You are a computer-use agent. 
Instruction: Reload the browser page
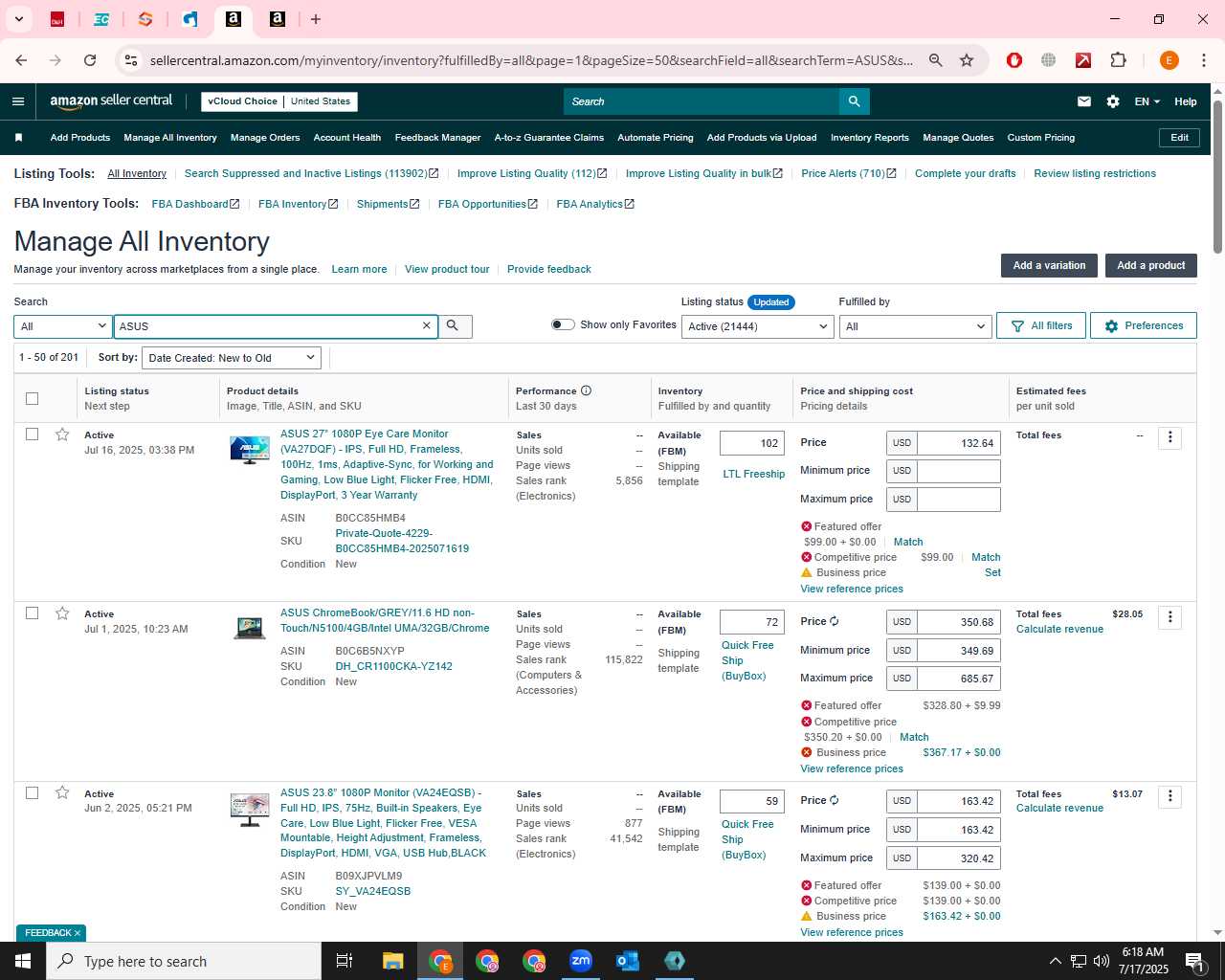(90, 60)
